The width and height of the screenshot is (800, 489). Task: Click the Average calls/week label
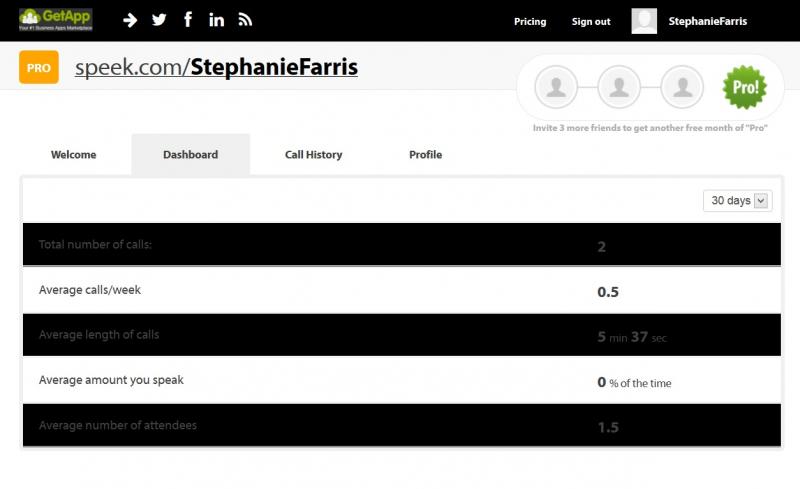coord(90,290)
